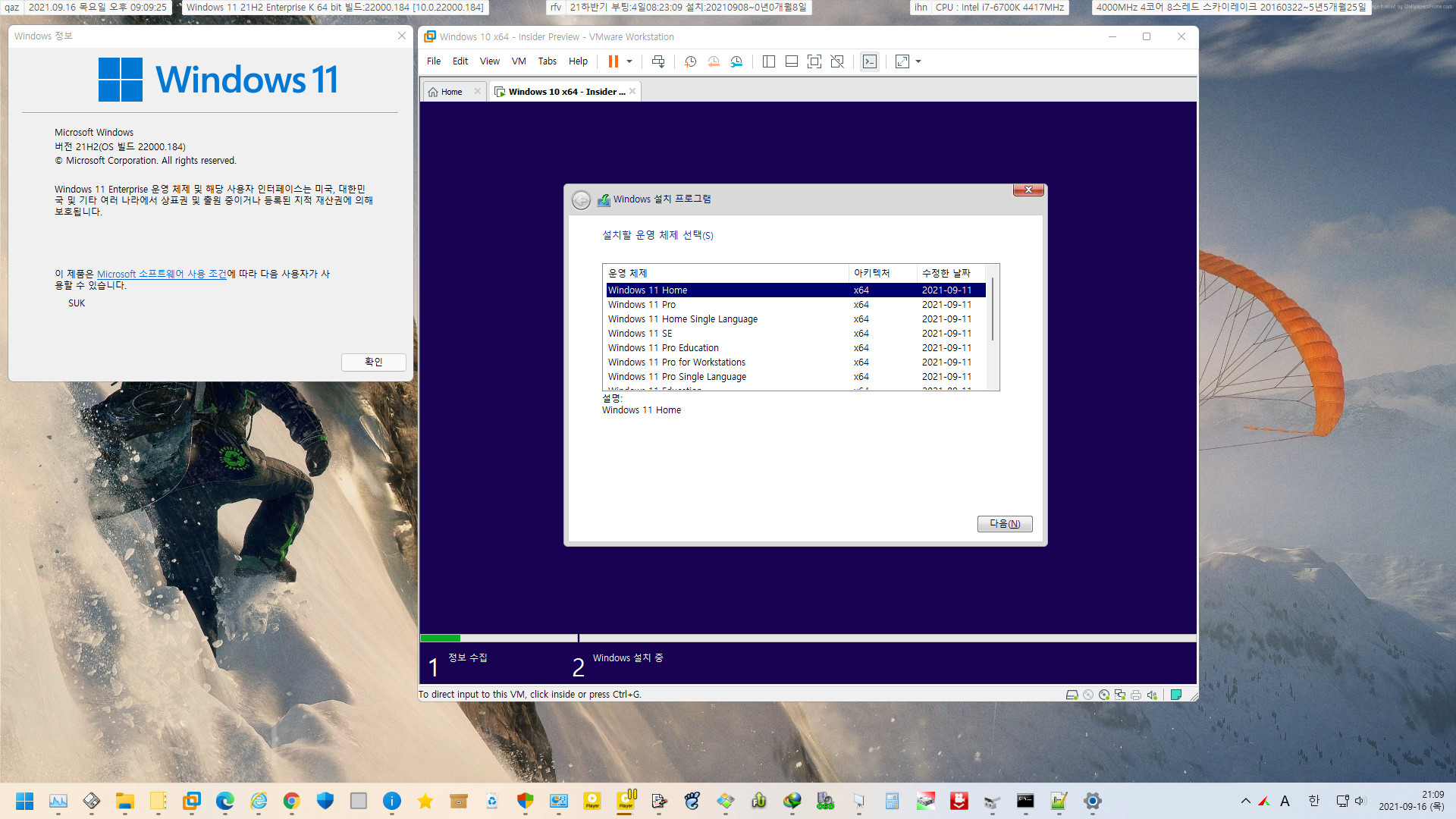Close the Home tab
The height and width of the screenshot is (819, 1456).
[x=478, y=91]
